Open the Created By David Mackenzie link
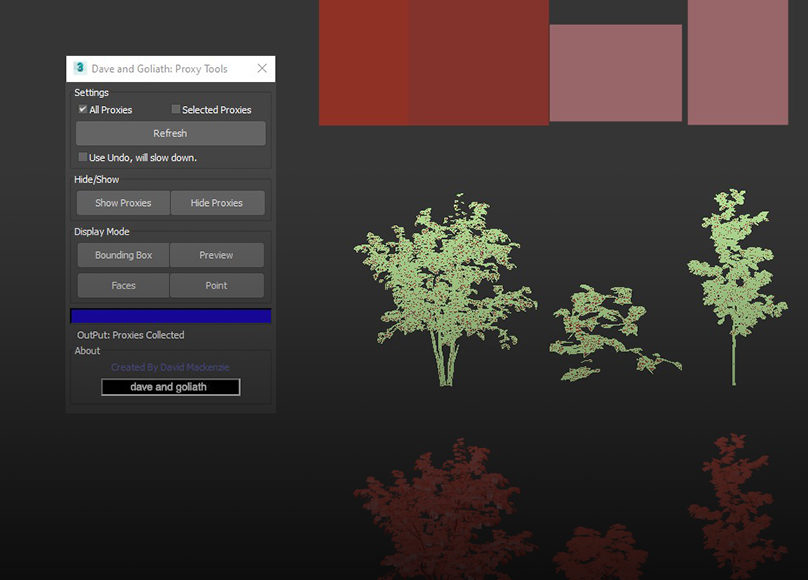Image resolution: width=808 pixels, height=580 pixels. coord(170,367)
